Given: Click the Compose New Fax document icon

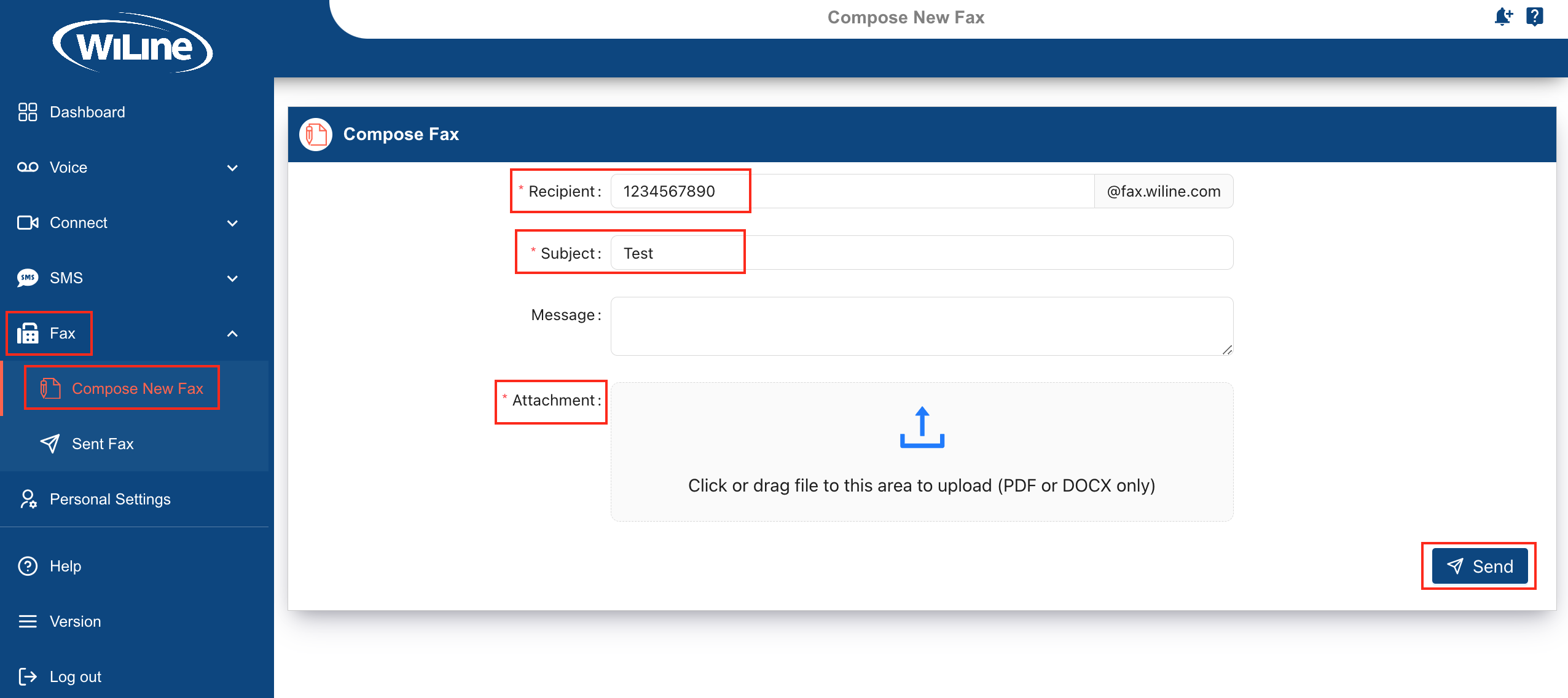Looking at the screenshot, I should point(50,388).
